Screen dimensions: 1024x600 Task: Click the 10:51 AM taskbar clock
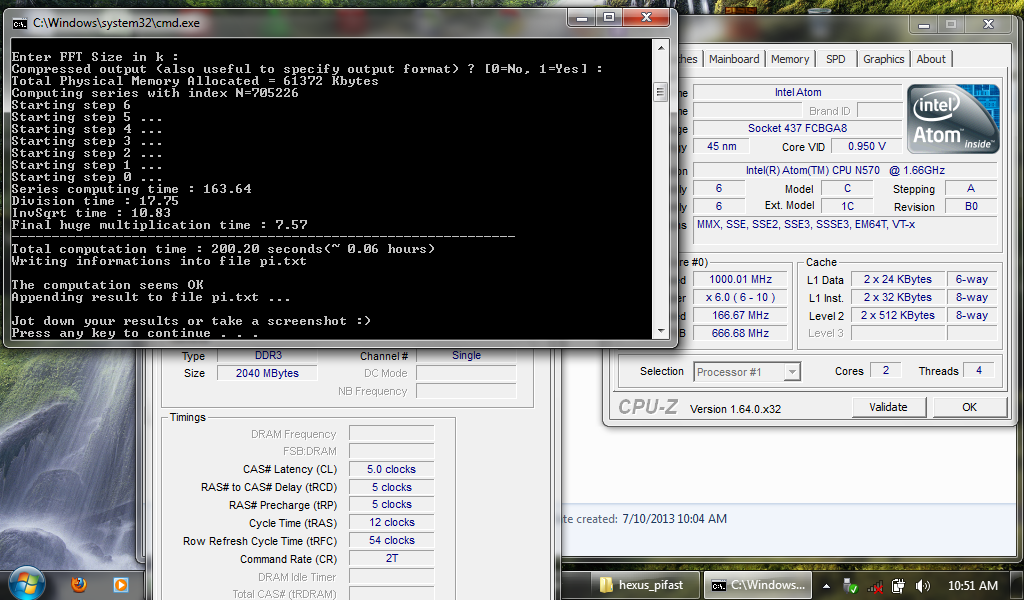tap(972, 586)
